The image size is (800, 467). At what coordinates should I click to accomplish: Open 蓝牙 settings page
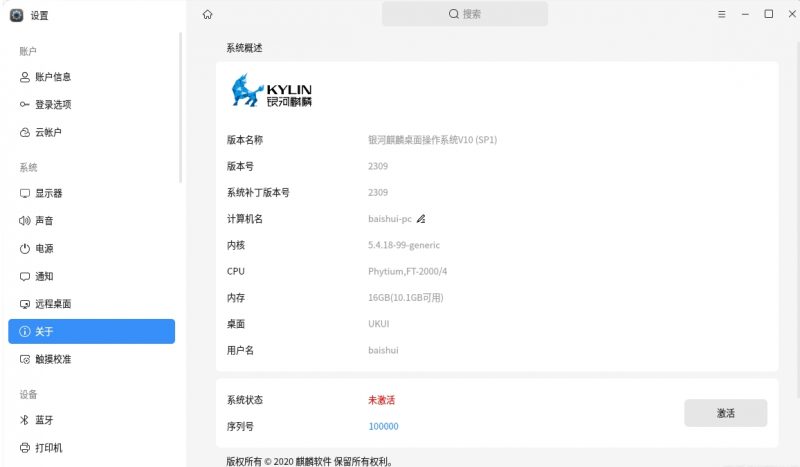(92, 420)
